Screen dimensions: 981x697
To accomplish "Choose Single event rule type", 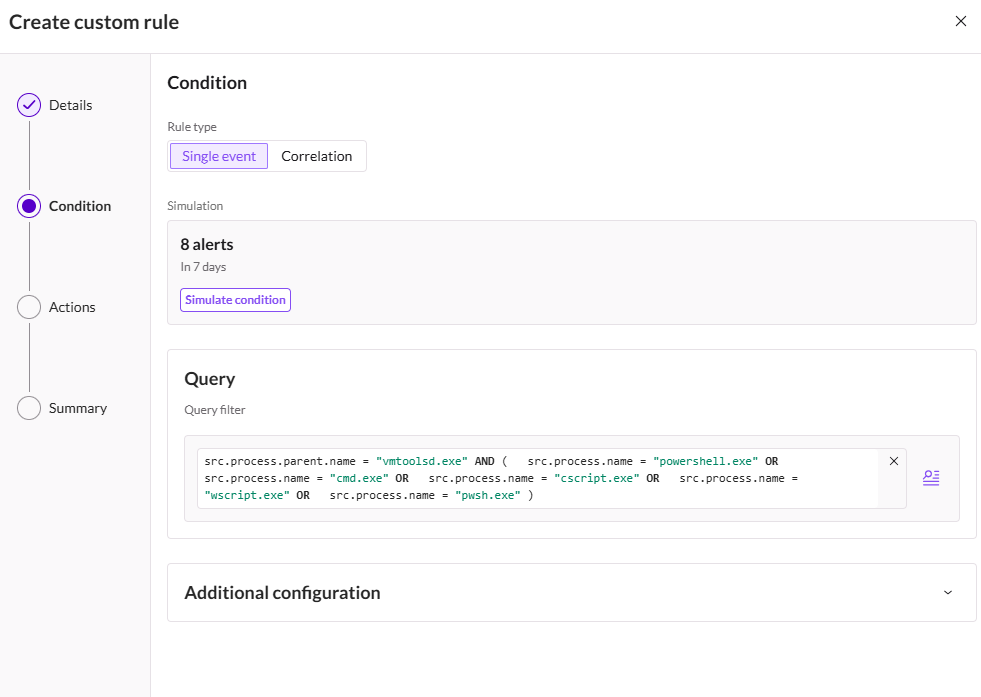I will (219, 156).
